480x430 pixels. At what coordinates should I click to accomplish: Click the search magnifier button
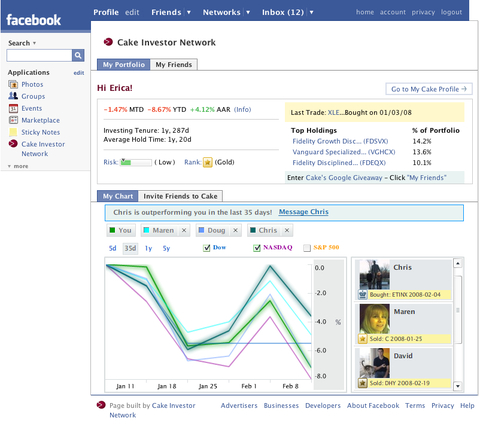click(x=78, y=55)
